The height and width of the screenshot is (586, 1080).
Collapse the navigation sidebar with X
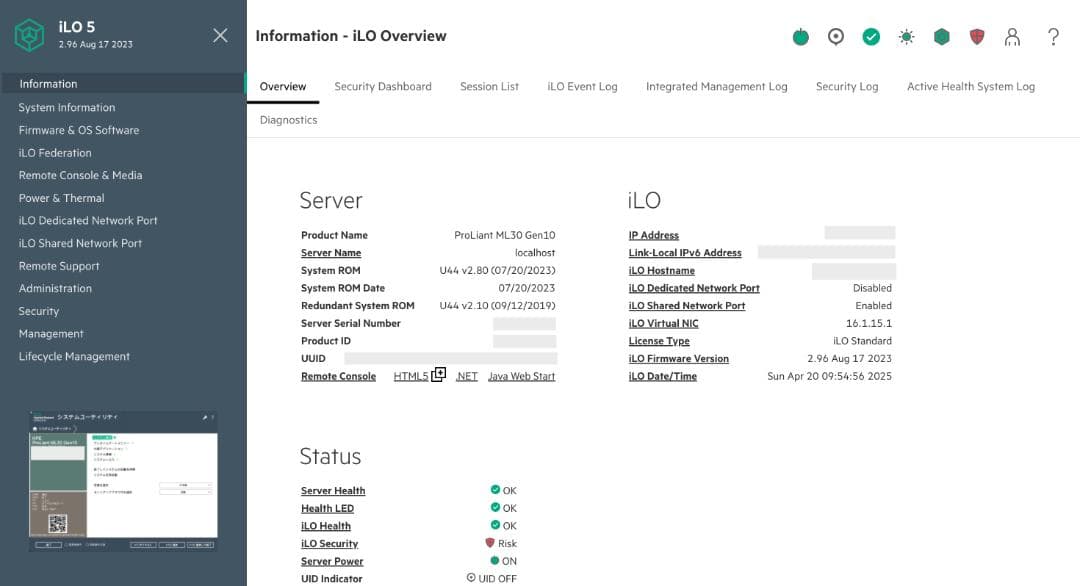point(220,33)
